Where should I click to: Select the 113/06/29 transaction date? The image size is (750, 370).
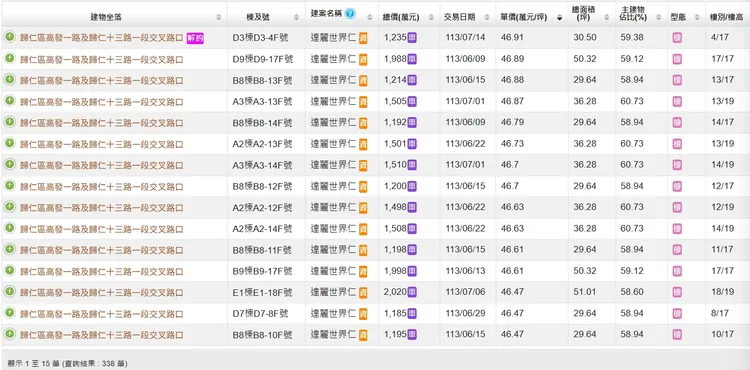(465, 314)
